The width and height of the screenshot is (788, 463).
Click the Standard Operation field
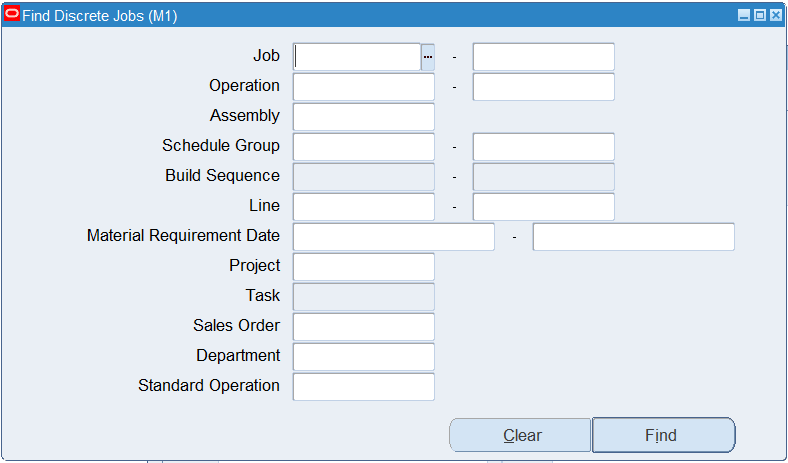point(363,387)
